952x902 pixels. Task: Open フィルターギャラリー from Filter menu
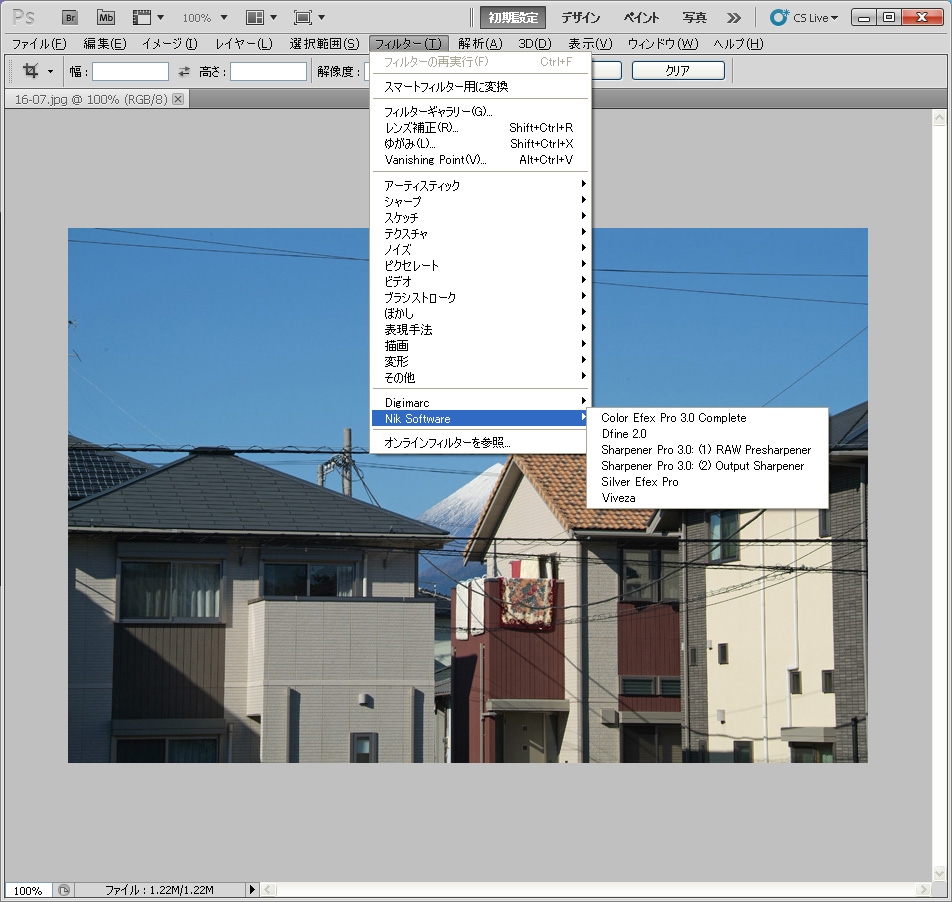(438, 112)
